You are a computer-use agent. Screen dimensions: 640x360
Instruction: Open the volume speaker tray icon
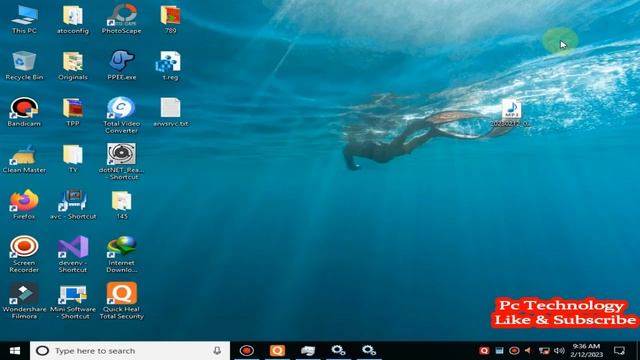(x=559, y=351)
